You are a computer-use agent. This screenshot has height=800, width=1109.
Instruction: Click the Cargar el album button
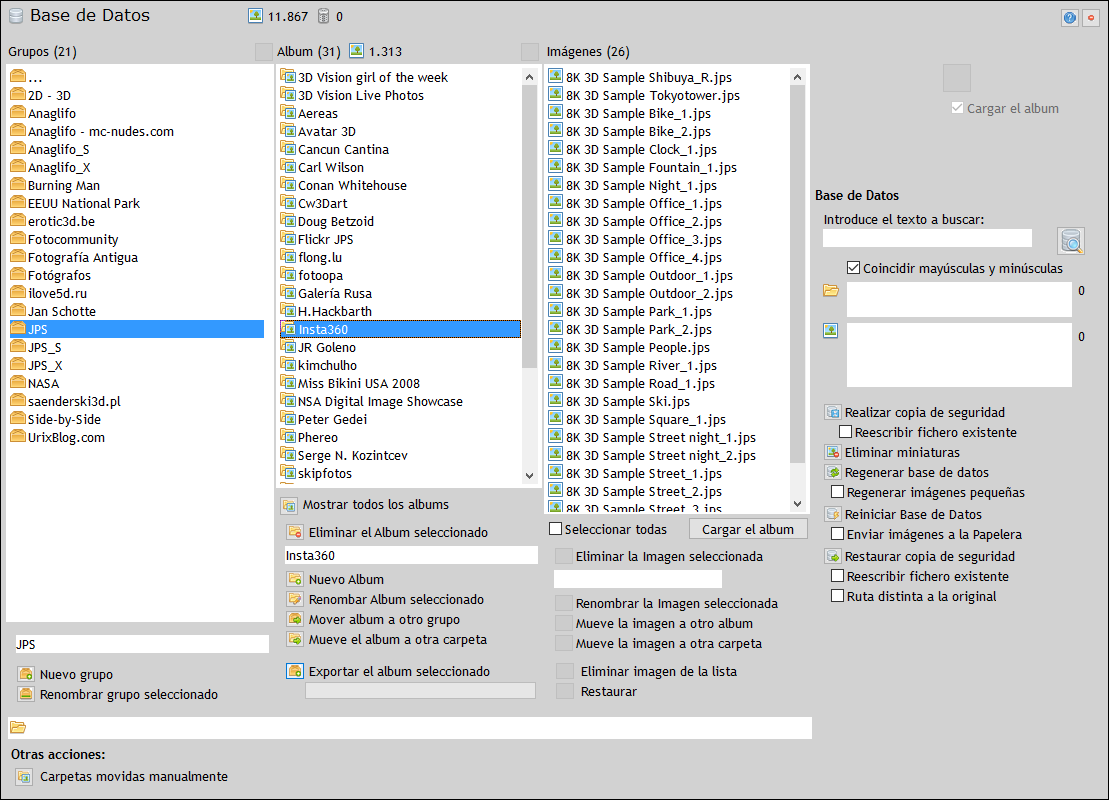tap(748, 529)
